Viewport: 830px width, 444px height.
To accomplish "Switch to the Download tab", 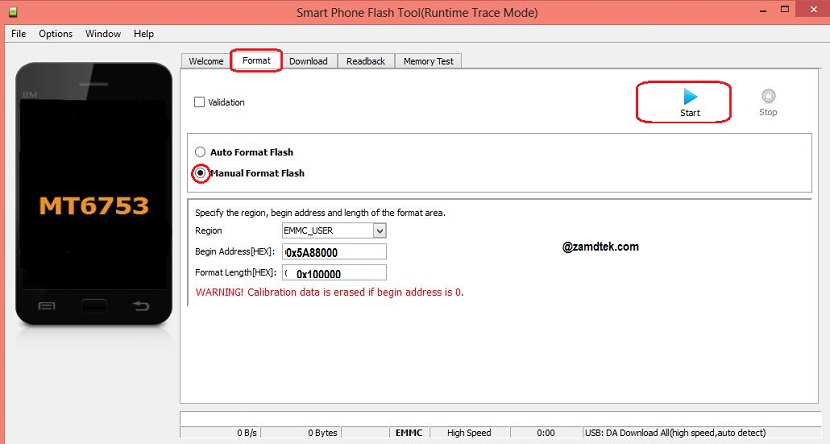I will click(x=308, y=61).
